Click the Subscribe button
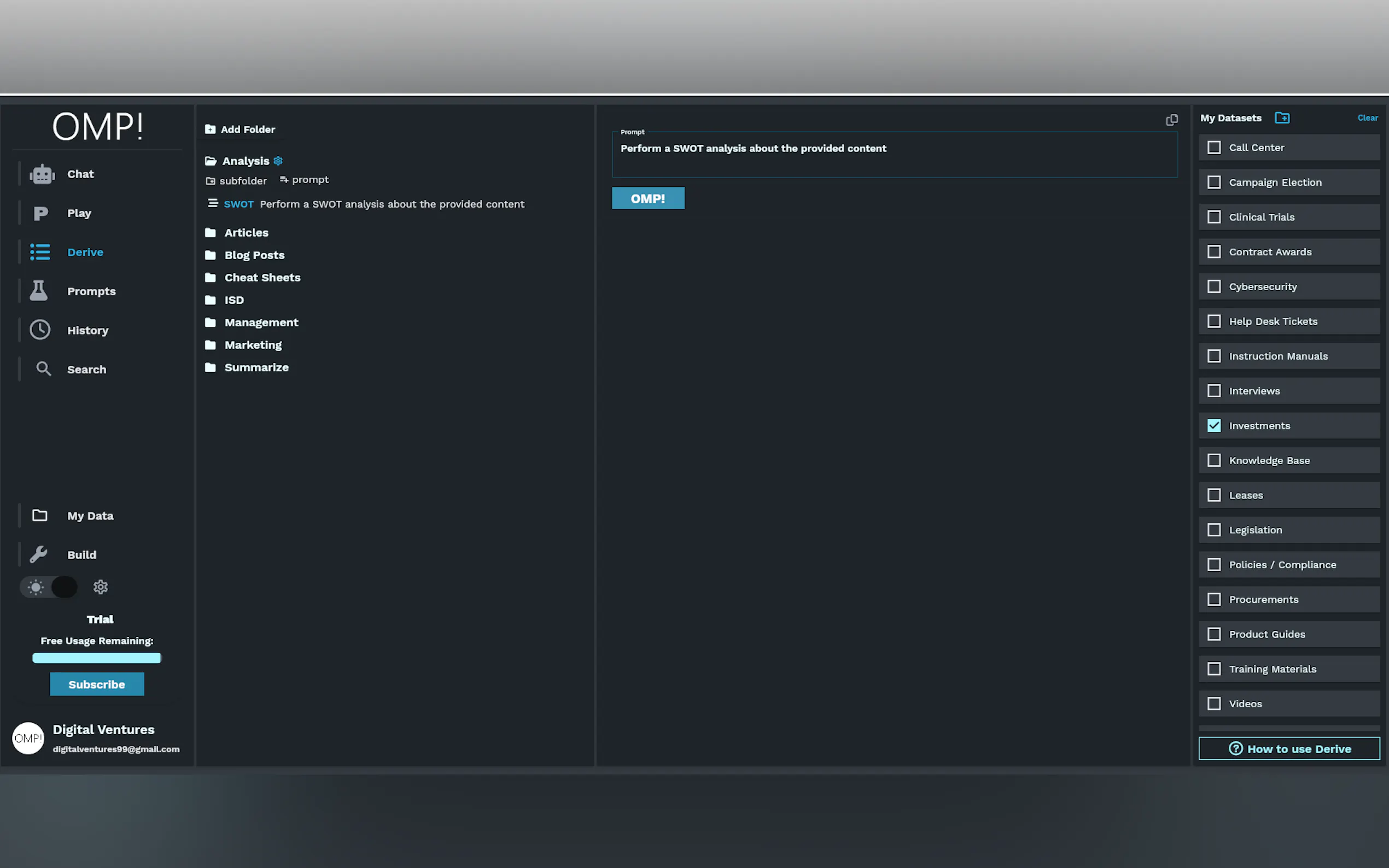This screenshot has width=1389, height=868. pos(96,684)
